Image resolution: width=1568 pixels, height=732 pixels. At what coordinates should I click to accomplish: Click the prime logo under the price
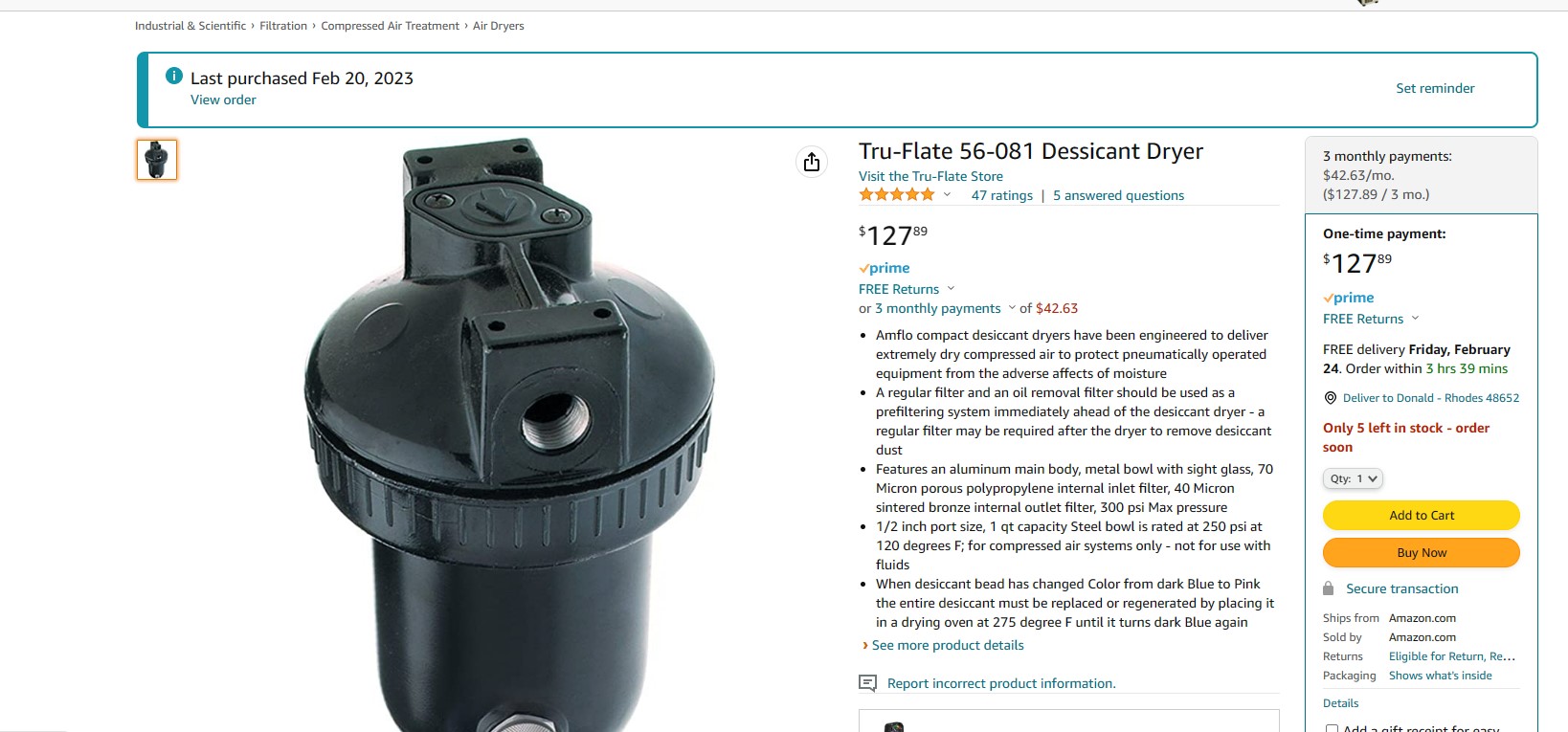[885, 268]
